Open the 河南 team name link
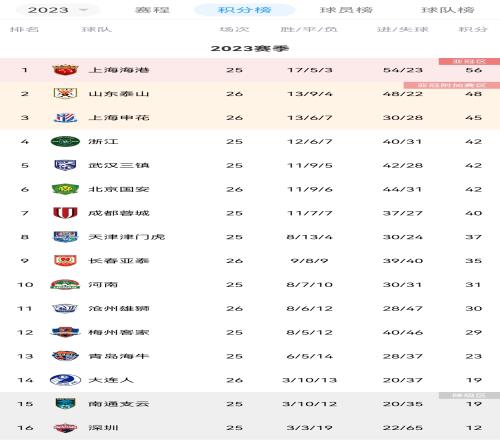The width and height of the screenshot is (500, 440). tap(103, 285)
